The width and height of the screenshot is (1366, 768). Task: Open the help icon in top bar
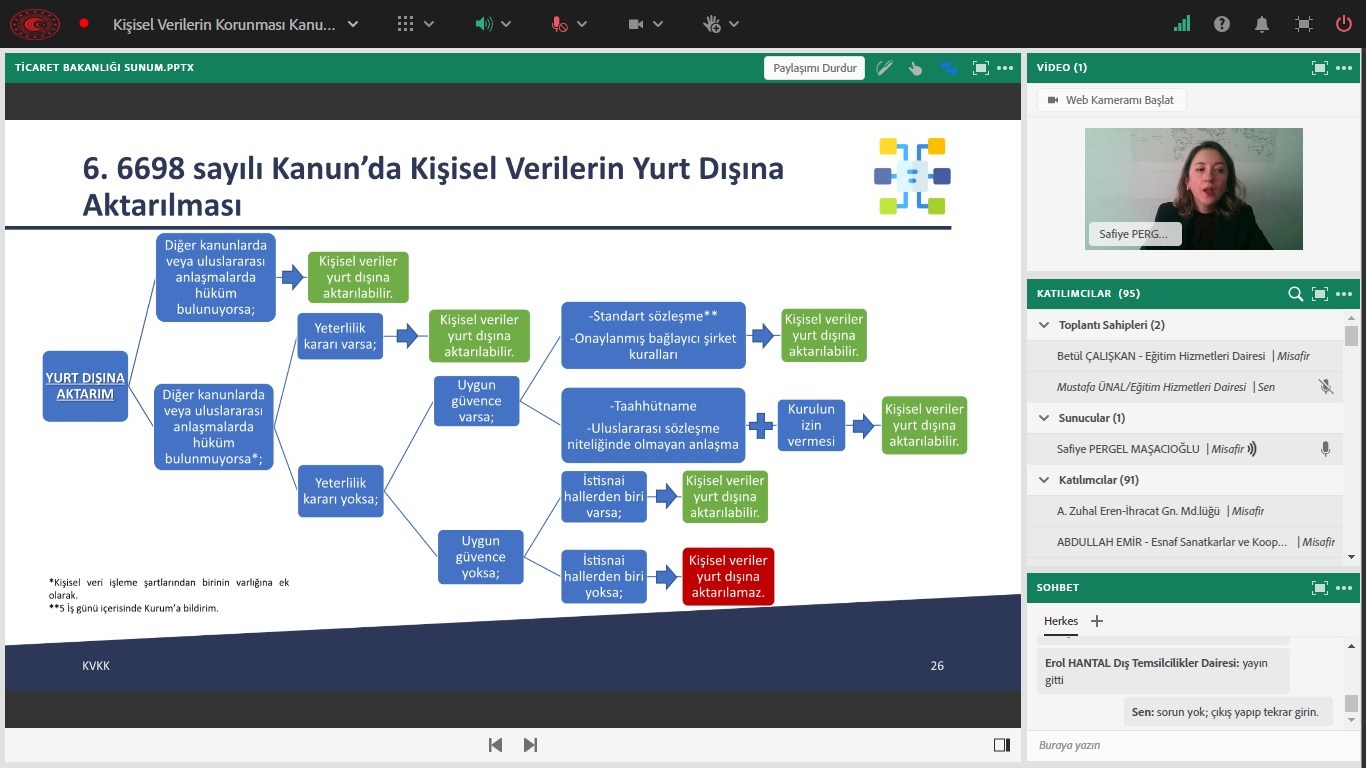[1222, 24]
